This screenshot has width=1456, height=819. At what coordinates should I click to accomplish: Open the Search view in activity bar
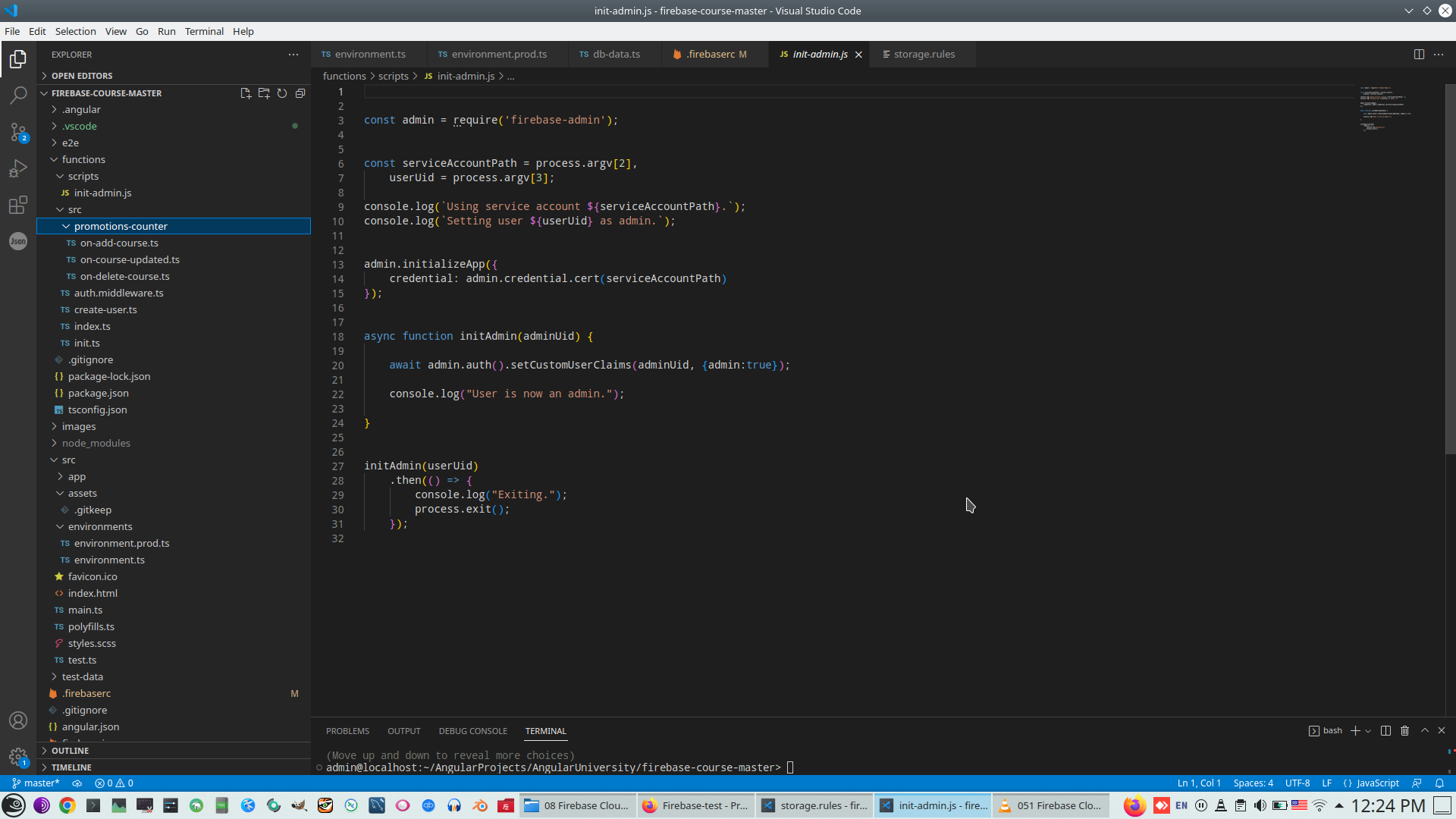(18, 96)
